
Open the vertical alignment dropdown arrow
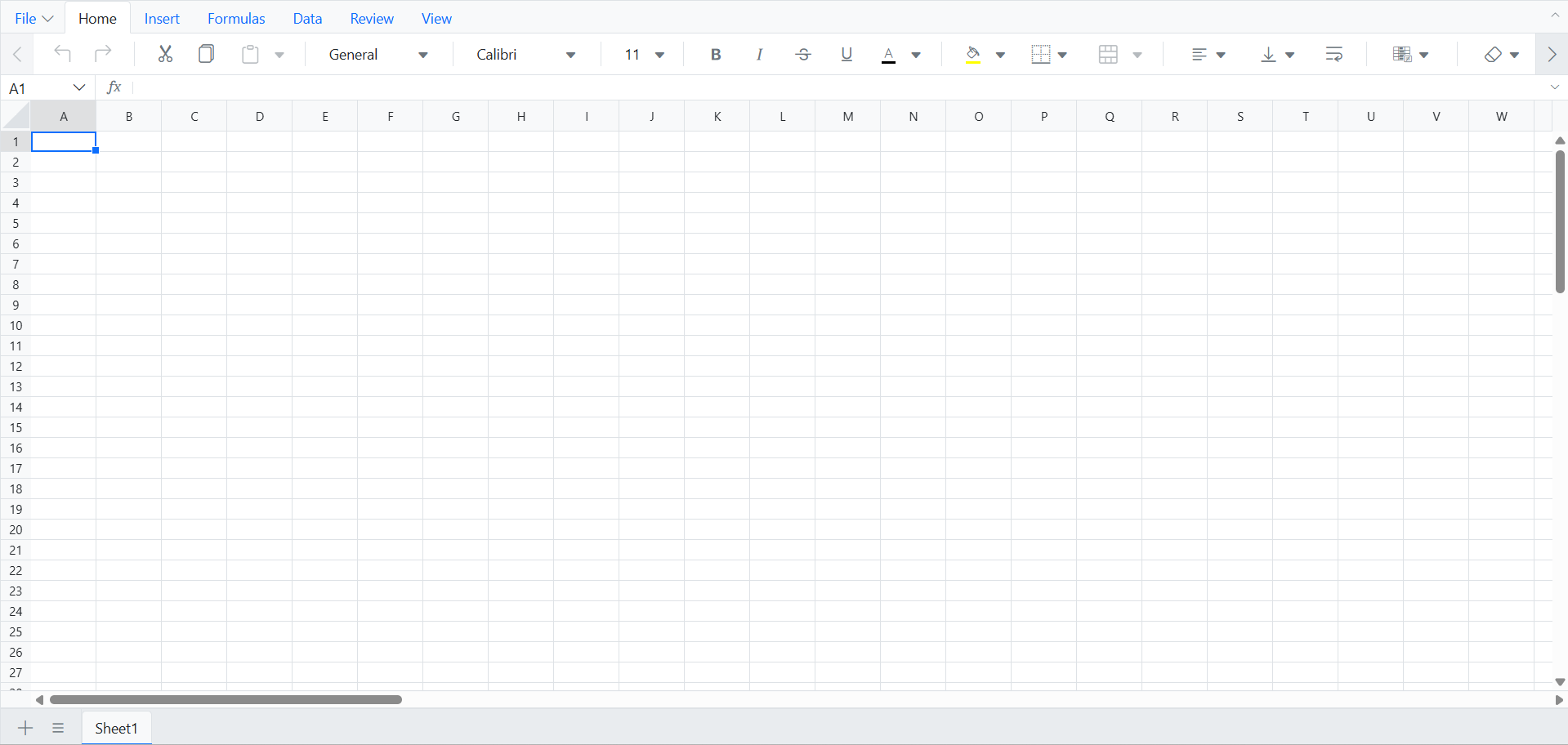[x=1289, y=55]
